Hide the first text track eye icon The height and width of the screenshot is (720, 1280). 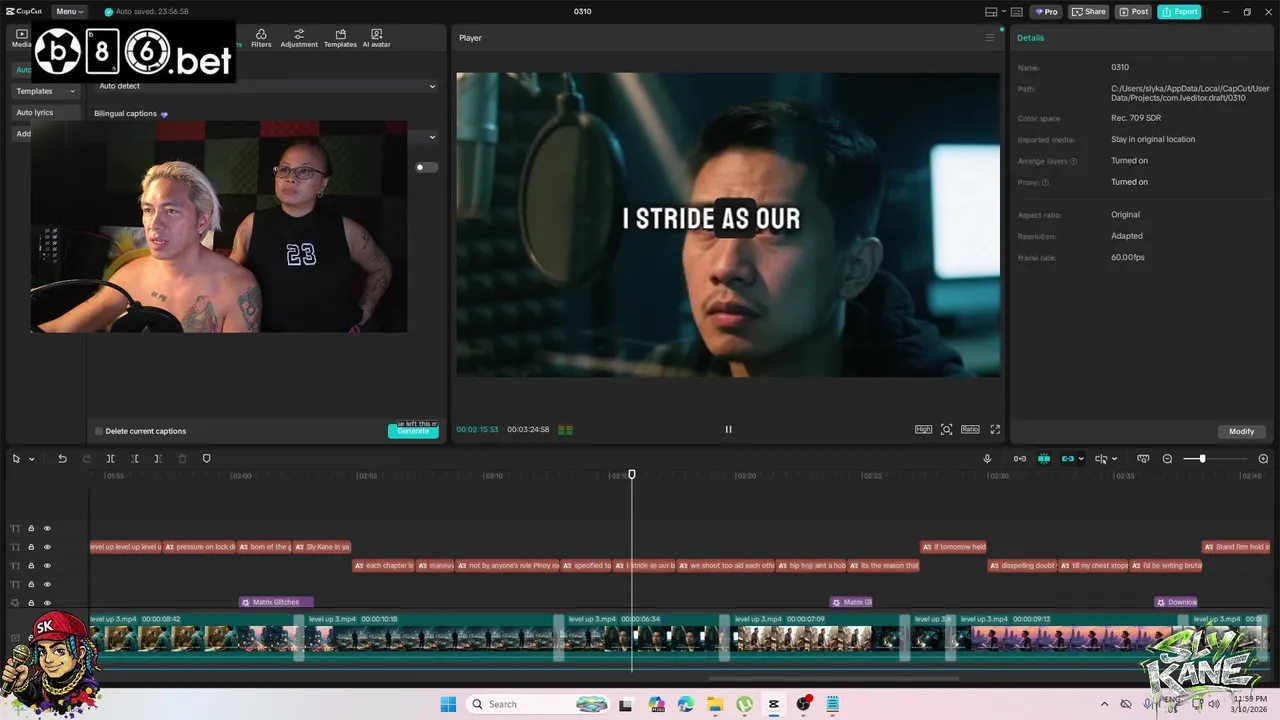[47, 528]
